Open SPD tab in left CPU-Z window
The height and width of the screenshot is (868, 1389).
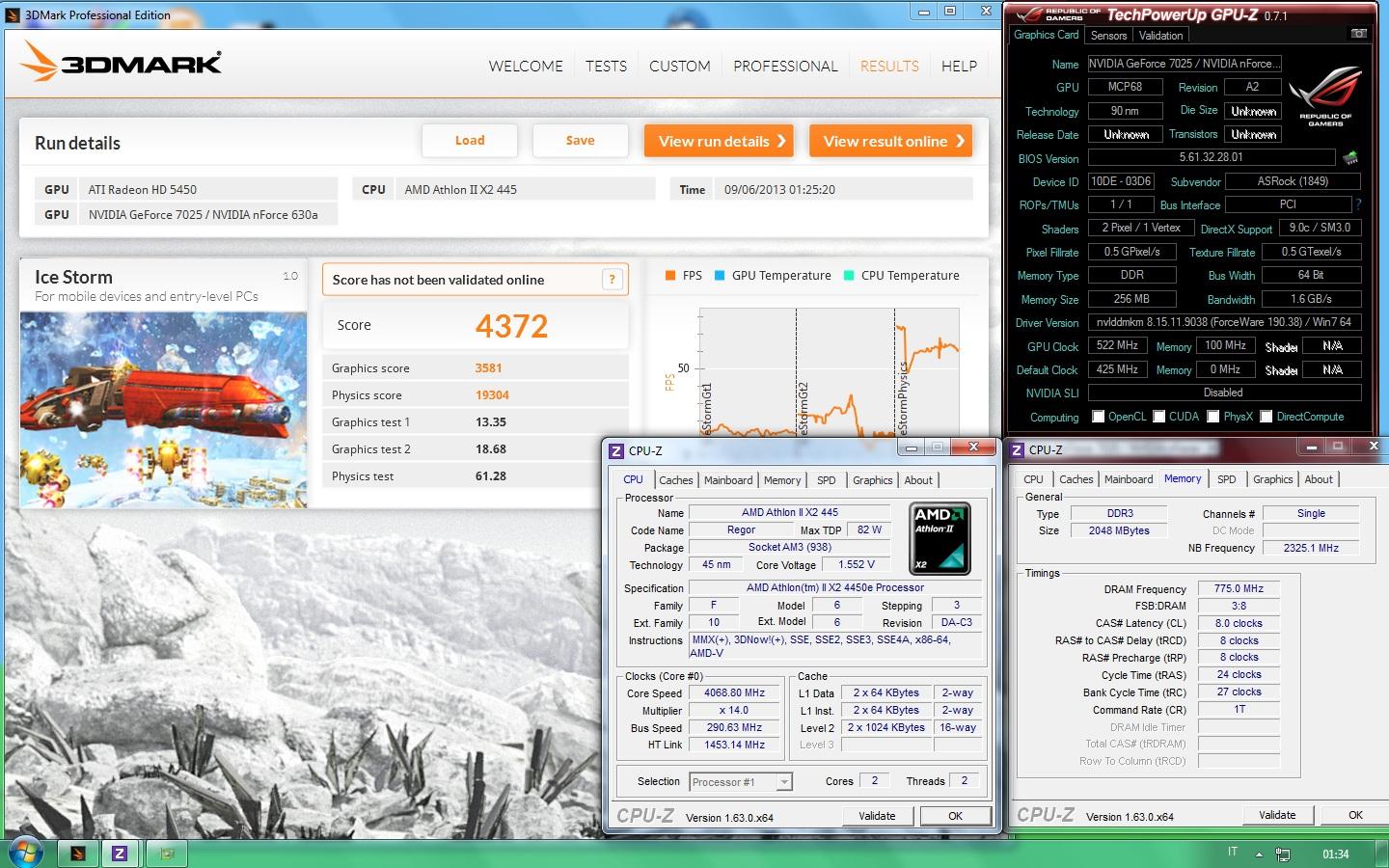pos(827,480)
